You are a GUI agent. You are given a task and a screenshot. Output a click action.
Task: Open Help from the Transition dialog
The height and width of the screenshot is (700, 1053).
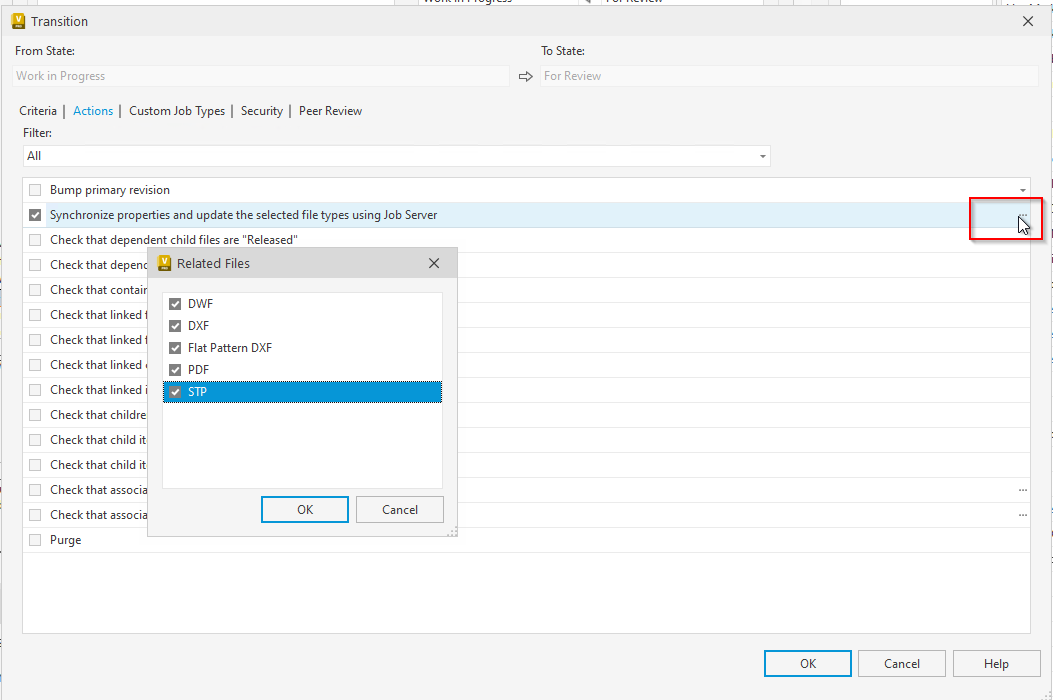(x=995, y=663)
